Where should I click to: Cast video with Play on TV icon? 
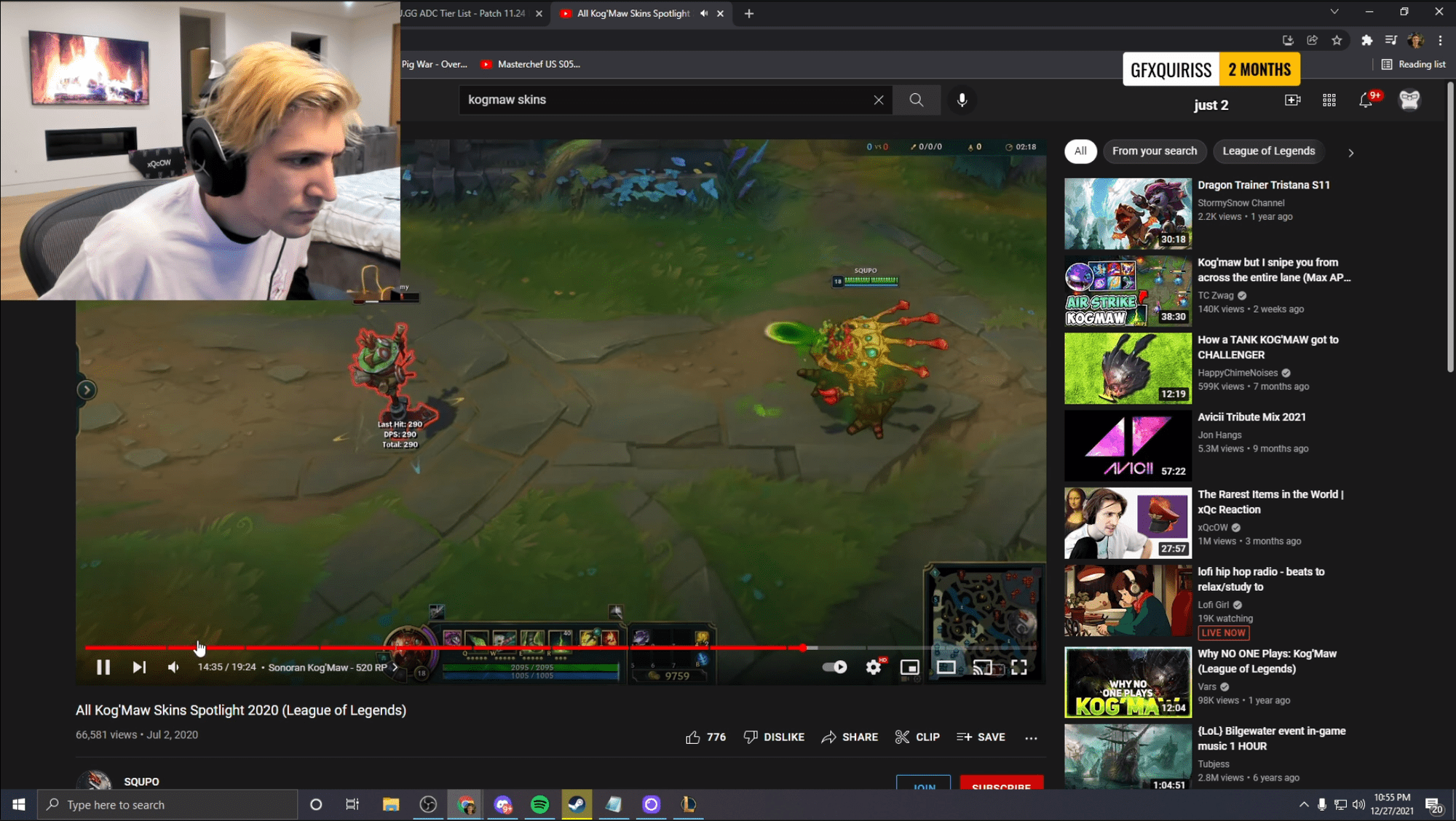tap(982, 667)
